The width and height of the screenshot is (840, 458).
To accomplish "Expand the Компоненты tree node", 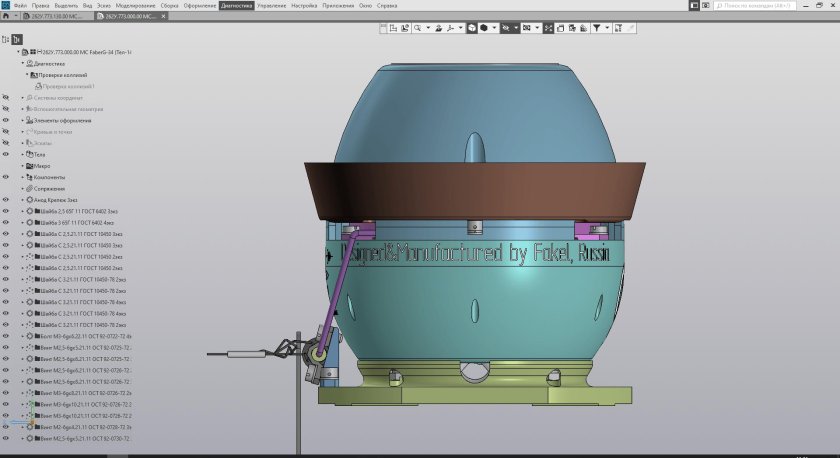I will (22, 177).
